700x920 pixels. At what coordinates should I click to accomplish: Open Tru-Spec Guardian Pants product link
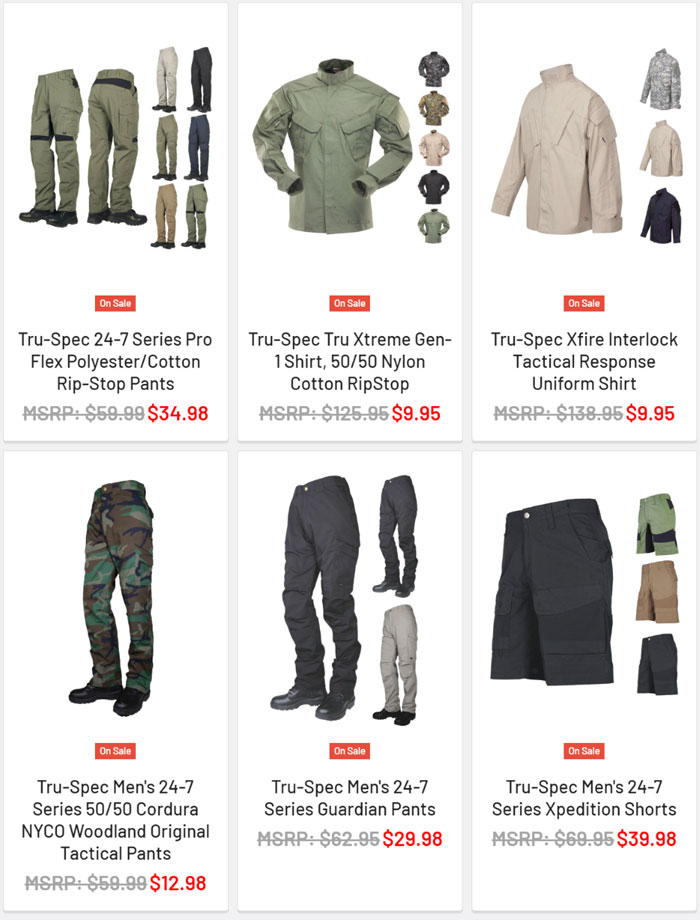coord(350,798)
